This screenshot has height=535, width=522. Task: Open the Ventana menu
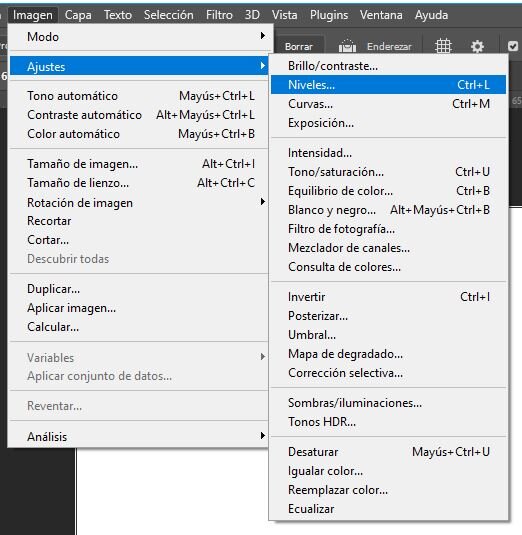point(381,15)
